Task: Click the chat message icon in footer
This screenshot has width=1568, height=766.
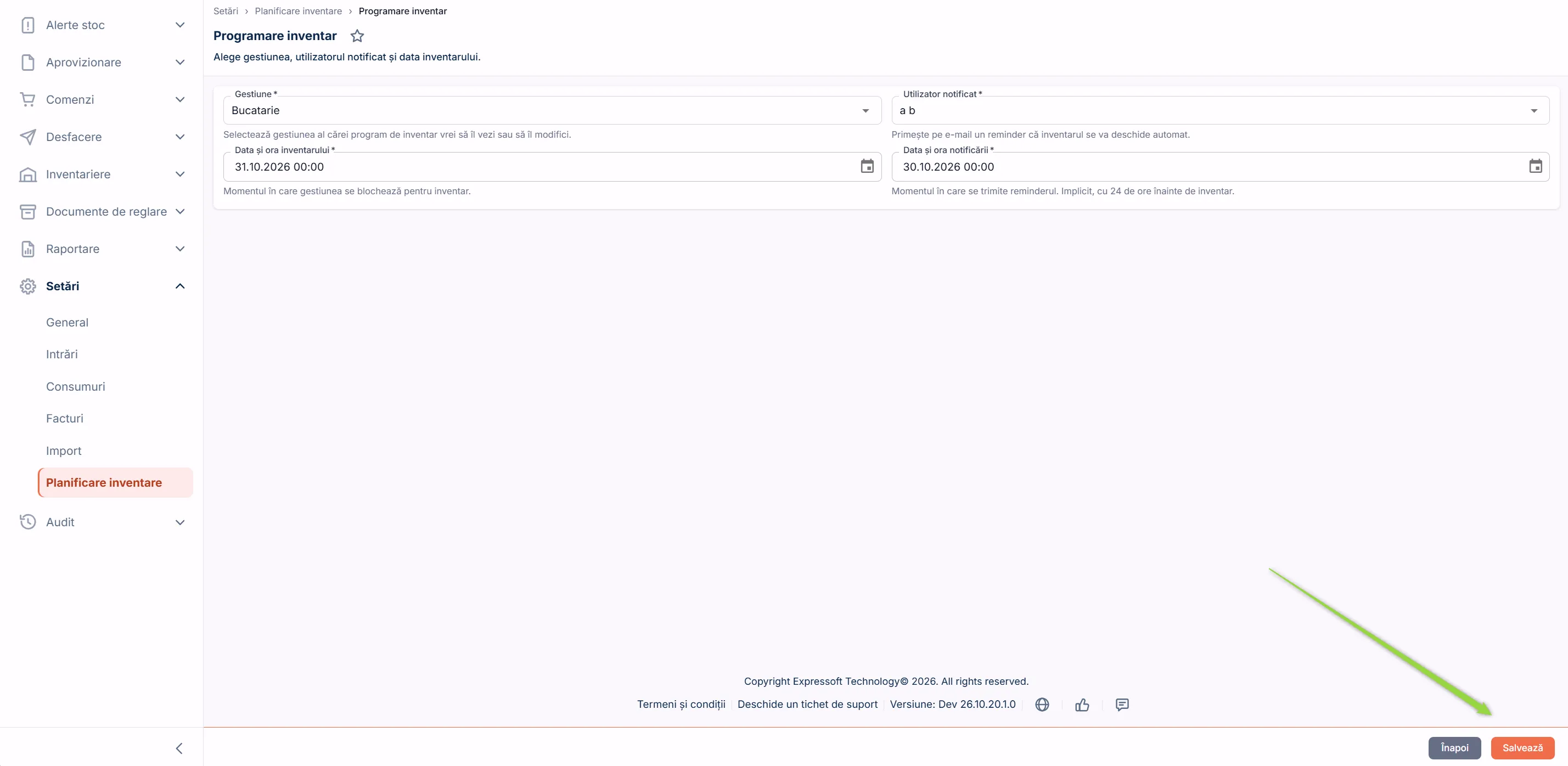Action: (x=1122, y=705)
